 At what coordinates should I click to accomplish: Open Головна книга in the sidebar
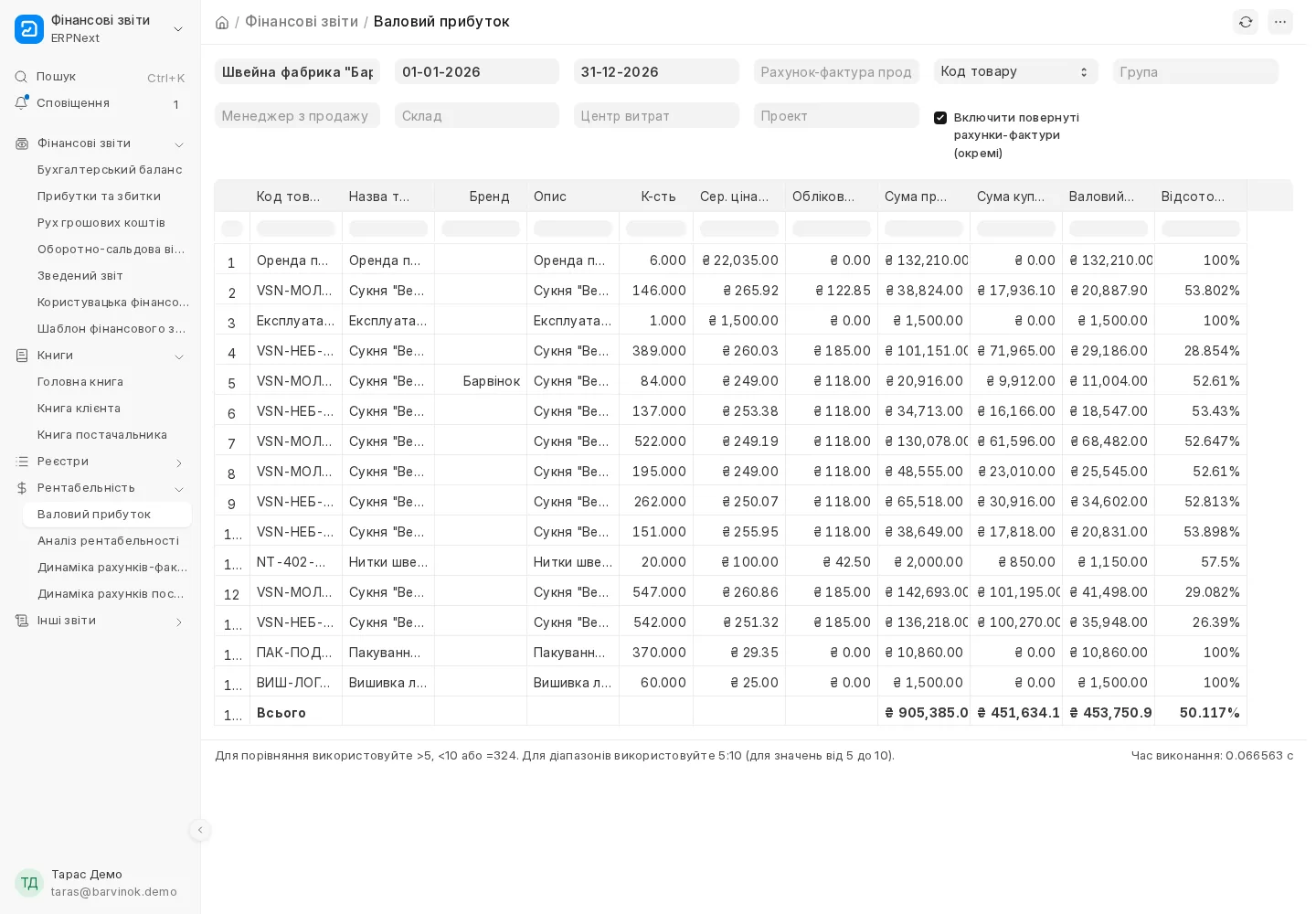[80, 382]
